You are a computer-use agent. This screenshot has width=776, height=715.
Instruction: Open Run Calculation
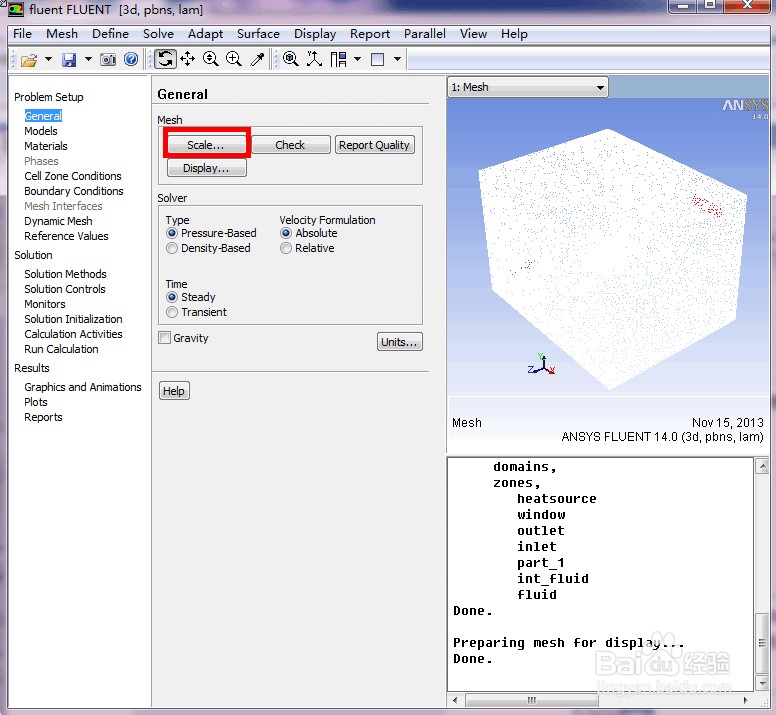click(61, 349)
